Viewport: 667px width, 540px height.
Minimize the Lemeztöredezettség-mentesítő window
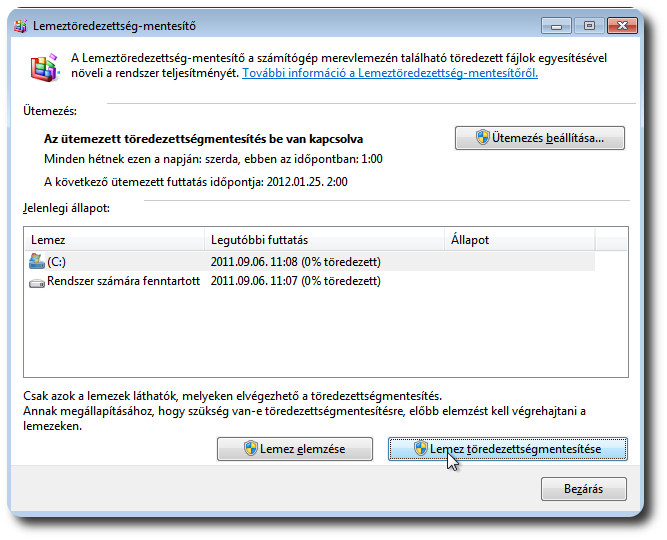pyautogui.click(x=556, y=26)
